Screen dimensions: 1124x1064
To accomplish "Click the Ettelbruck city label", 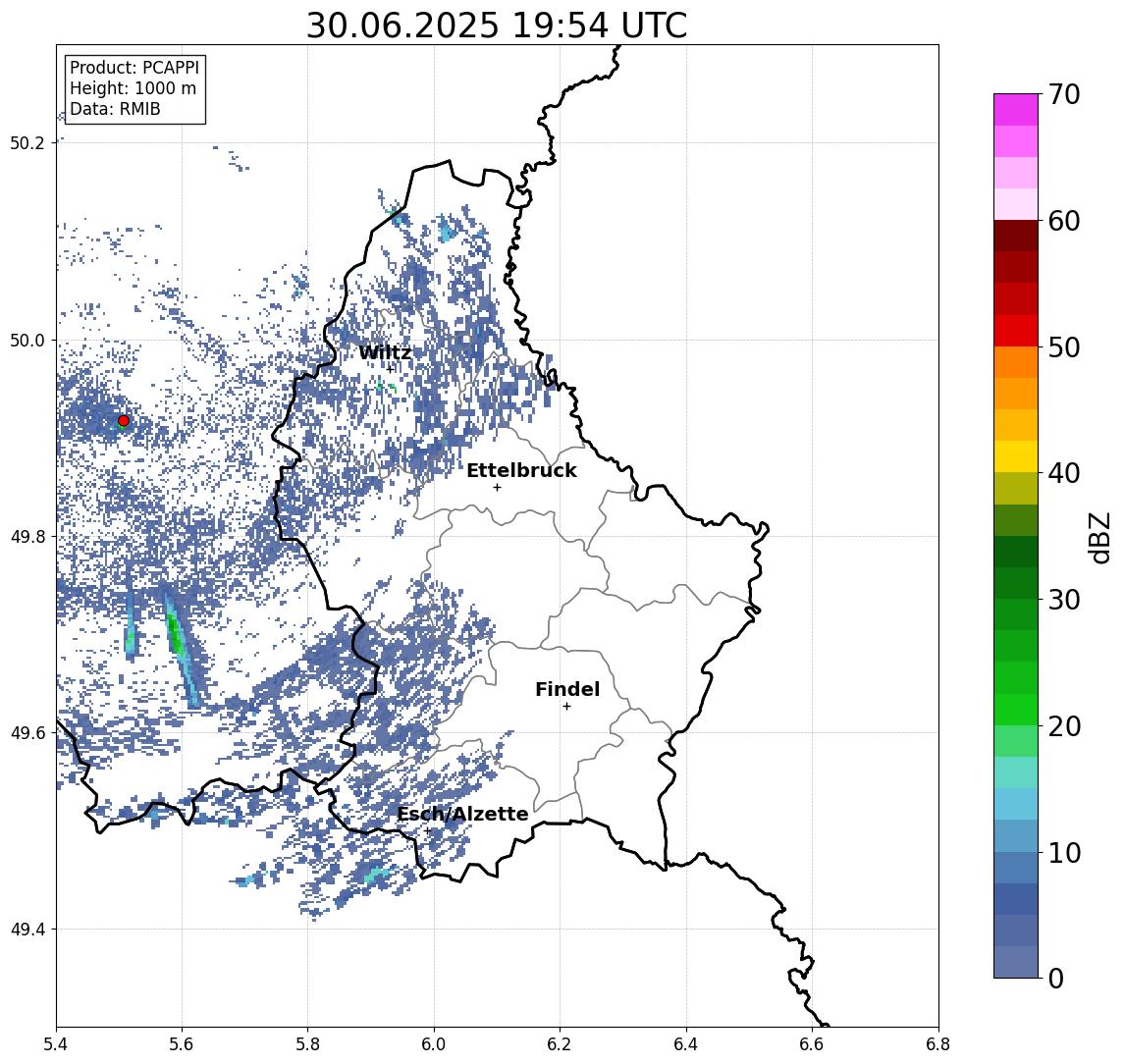I will pyautogui.click(x=522, y=470).
